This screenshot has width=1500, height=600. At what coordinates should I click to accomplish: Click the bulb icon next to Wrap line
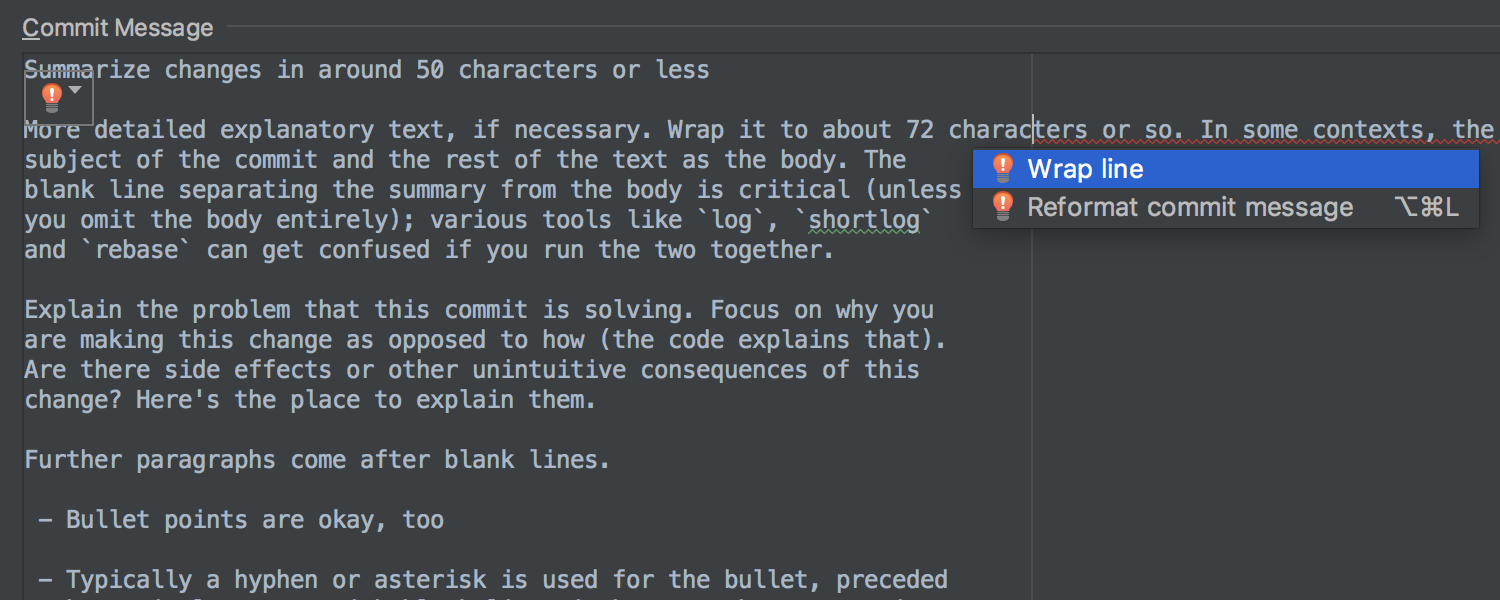tap(1002, 168)
